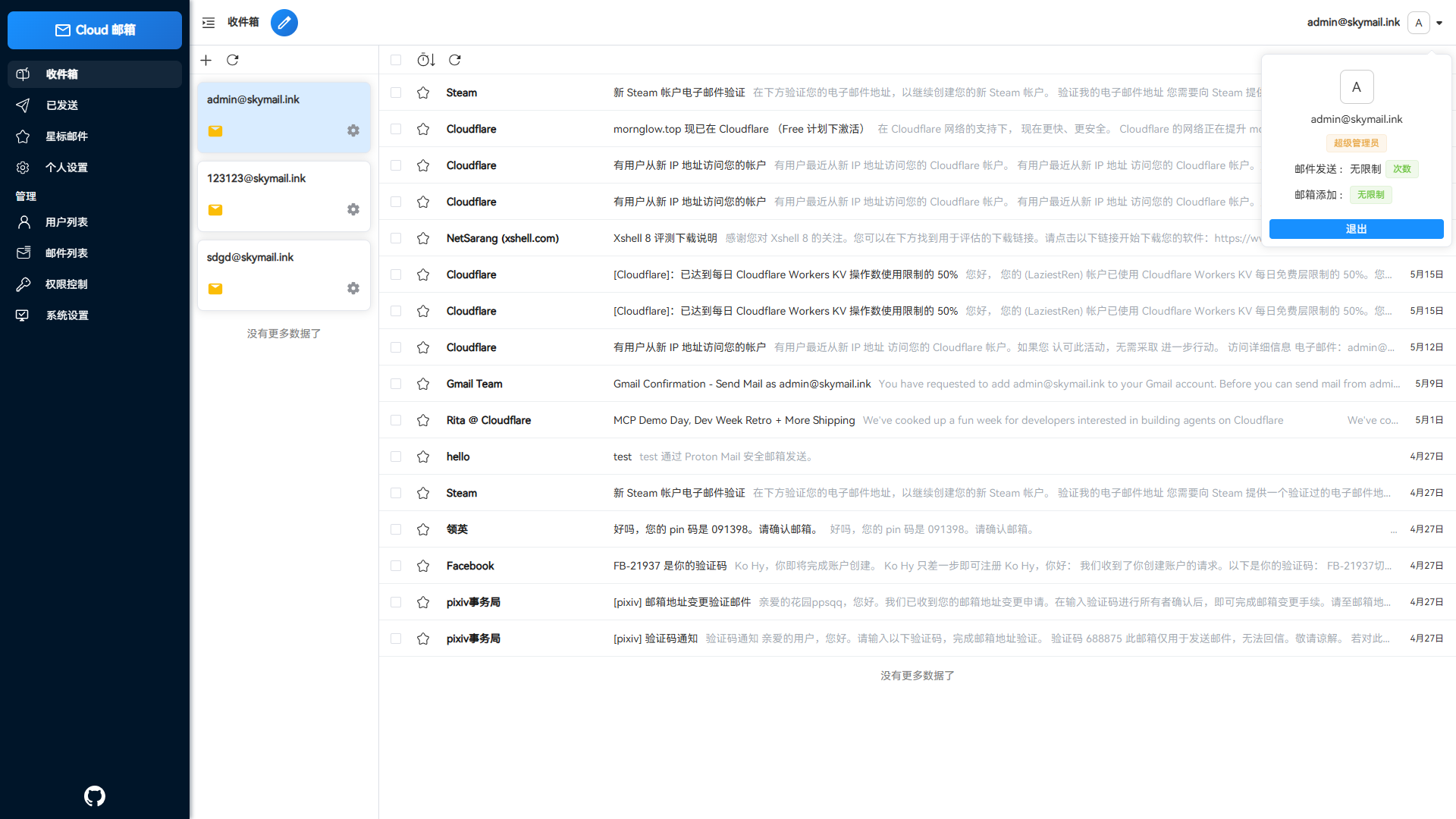Click admin@skymail.ink in the top header
The width and height of the screenshot is (1456, 819).
tap(1353, 23)
